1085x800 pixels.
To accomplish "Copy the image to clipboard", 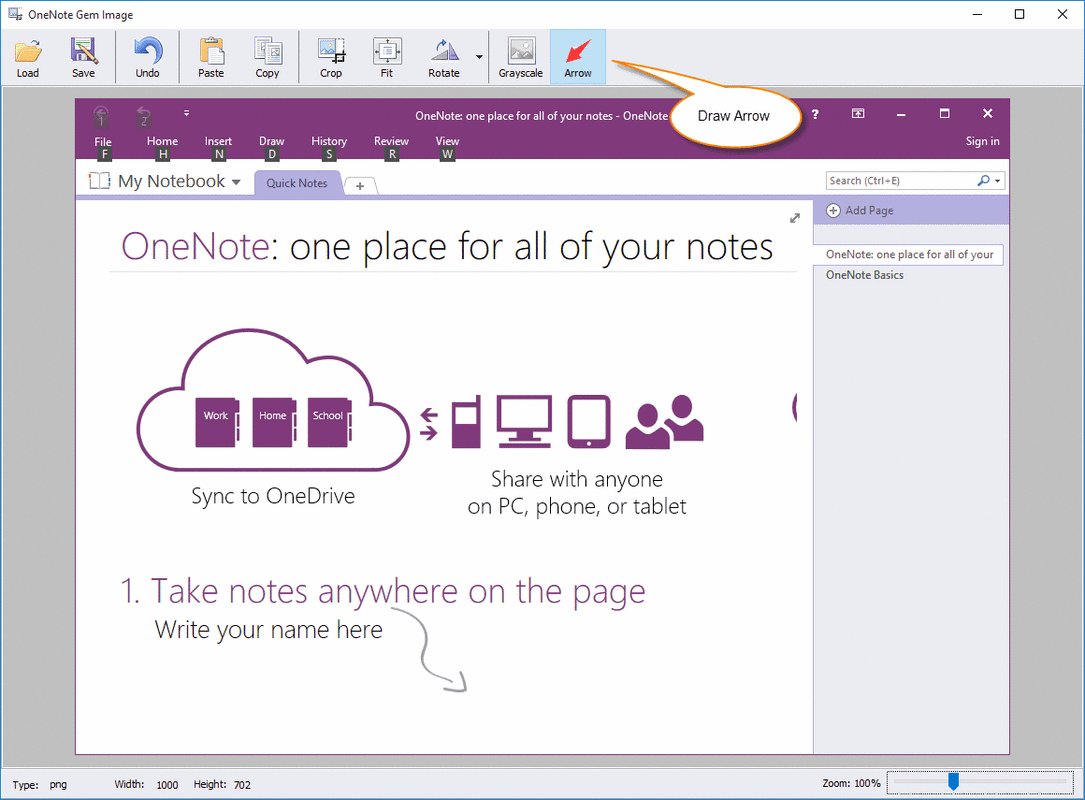I will tap(267, 57).
